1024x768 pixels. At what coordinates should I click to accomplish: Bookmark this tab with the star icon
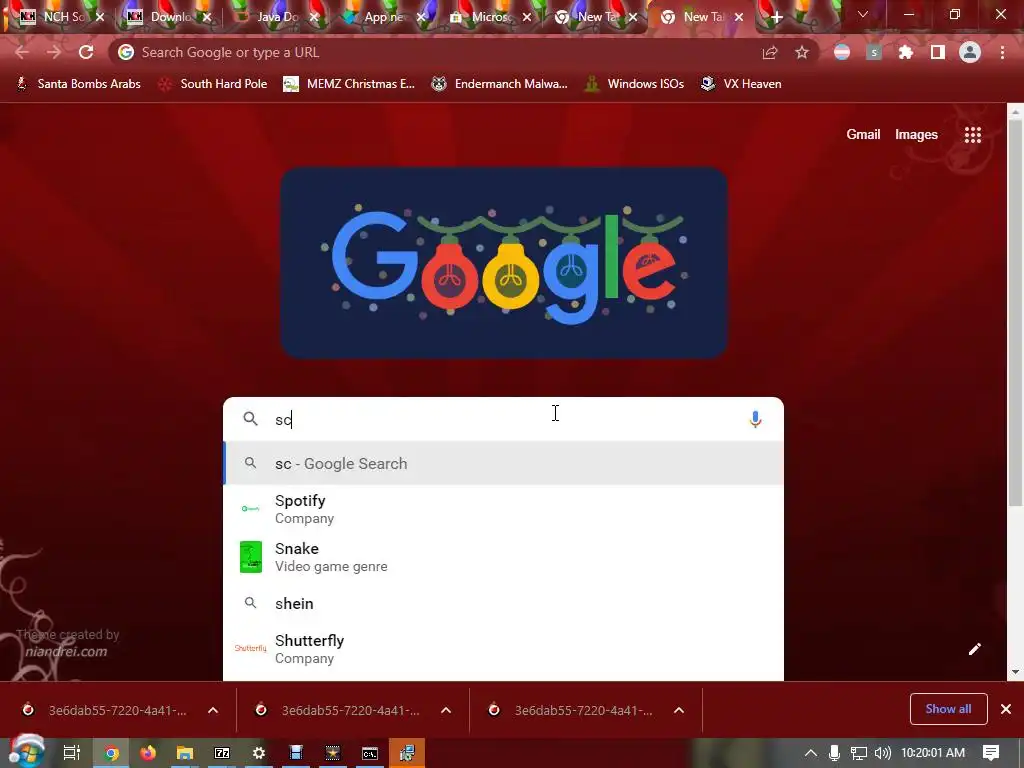pyautogui.click(x=802, y=52)
